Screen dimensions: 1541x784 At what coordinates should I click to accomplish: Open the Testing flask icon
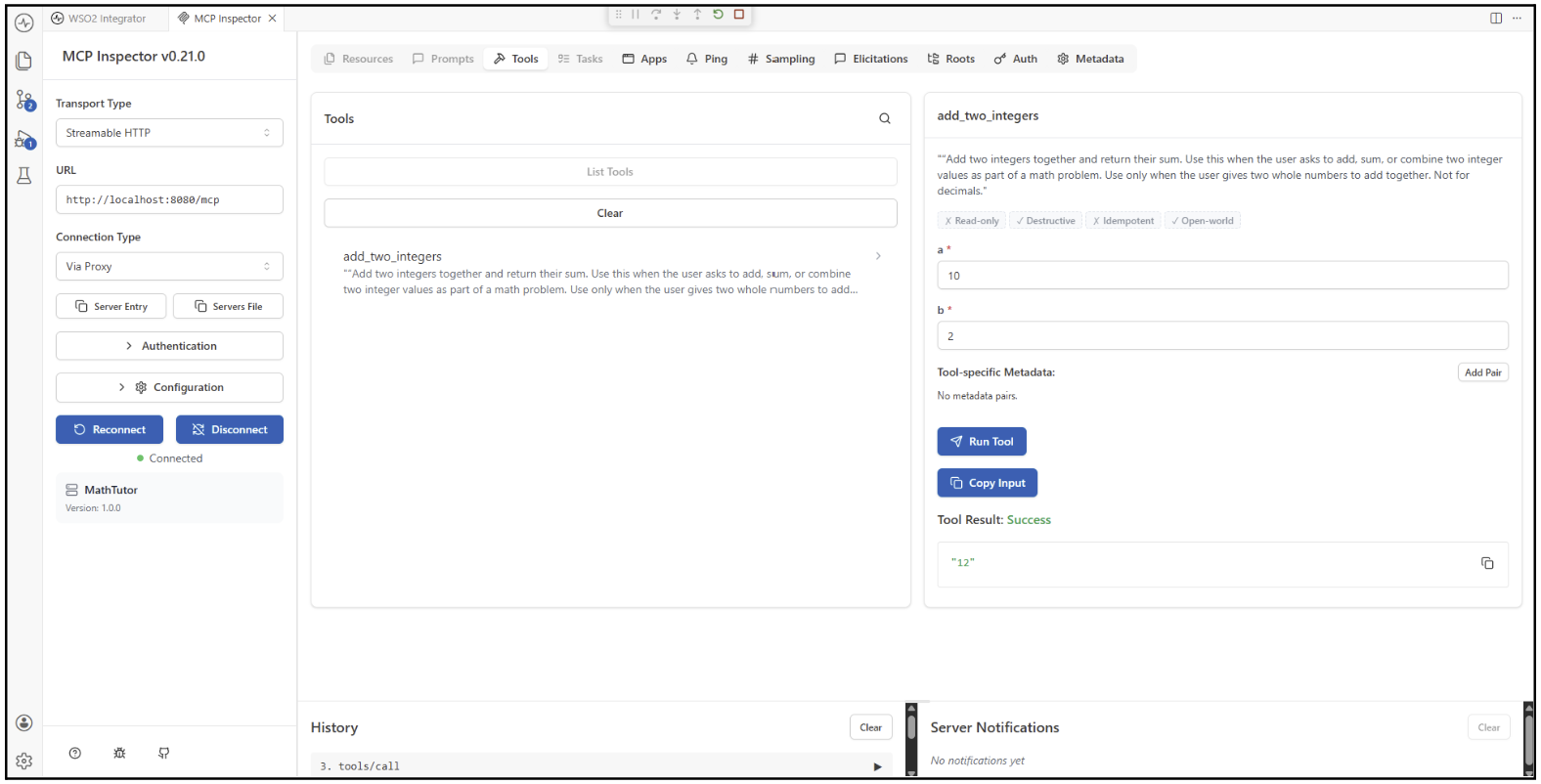[24, 176]
